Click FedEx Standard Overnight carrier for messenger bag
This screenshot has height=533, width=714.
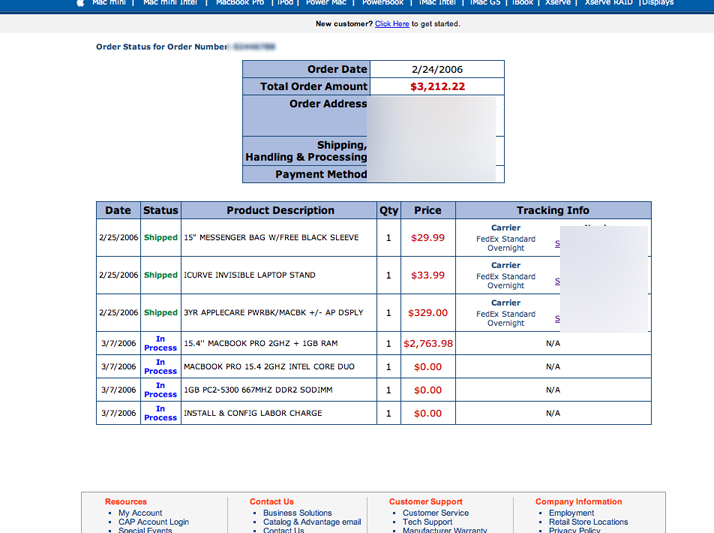[x=506, y=243]
